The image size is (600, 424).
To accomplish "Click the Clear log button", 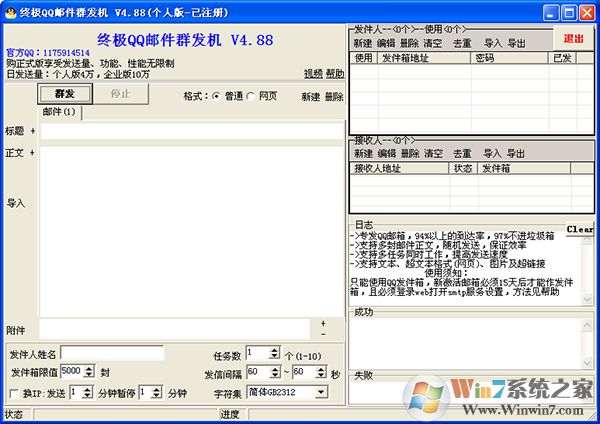I will [579, 229].
